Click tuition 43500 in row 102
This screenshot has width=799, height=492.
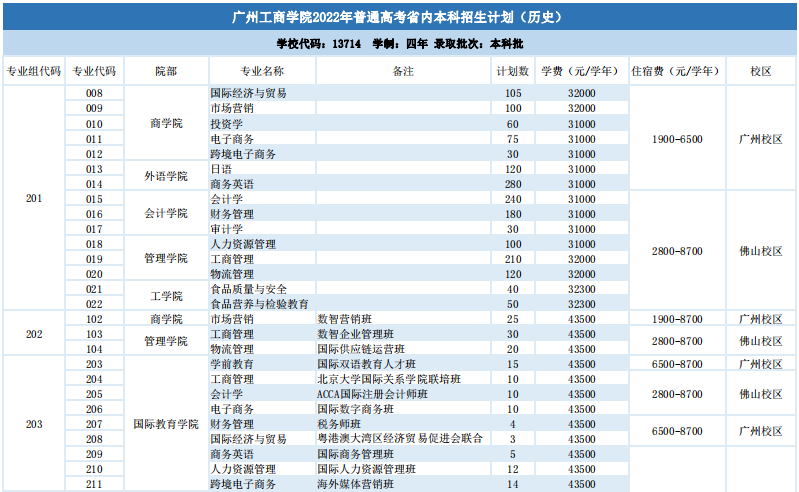tap(581, 319)
